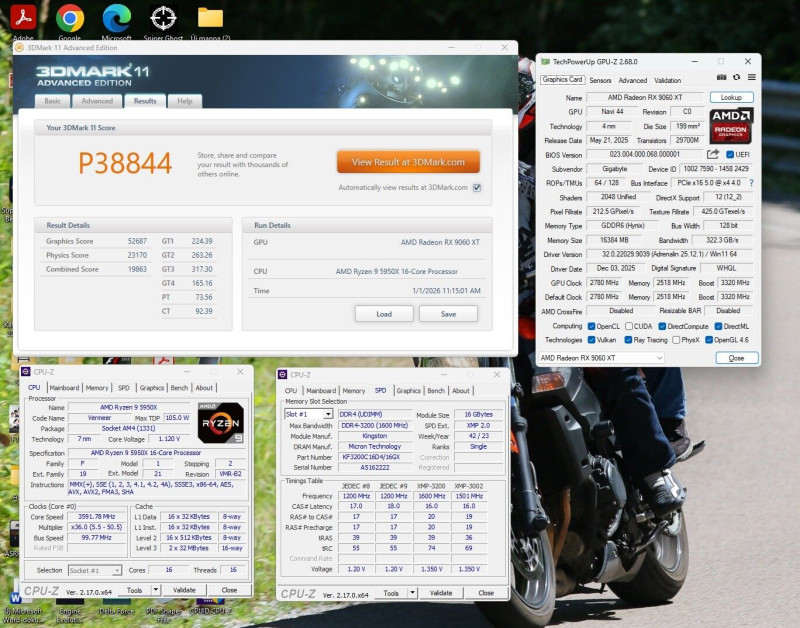Open the 3DMark Help tab
Image resolution: width=800 pixels, height=628 pixels.
click(185, 101)
